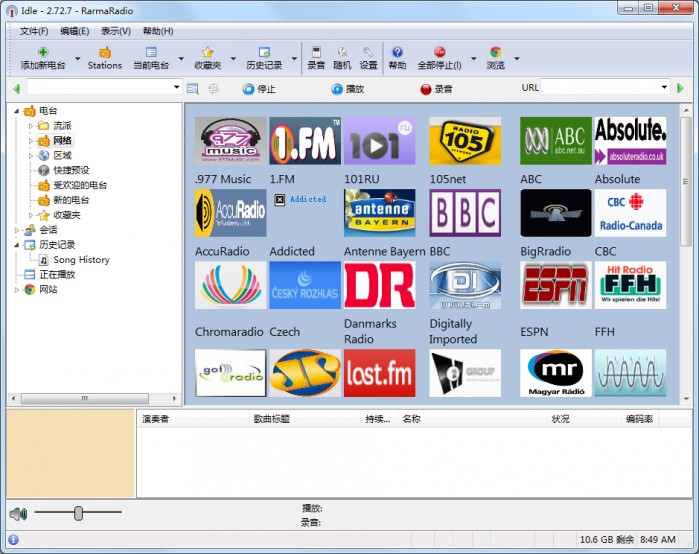Screen dimensions: 699x554
Task: Select Song History in the tree
Action: point(81,259)
